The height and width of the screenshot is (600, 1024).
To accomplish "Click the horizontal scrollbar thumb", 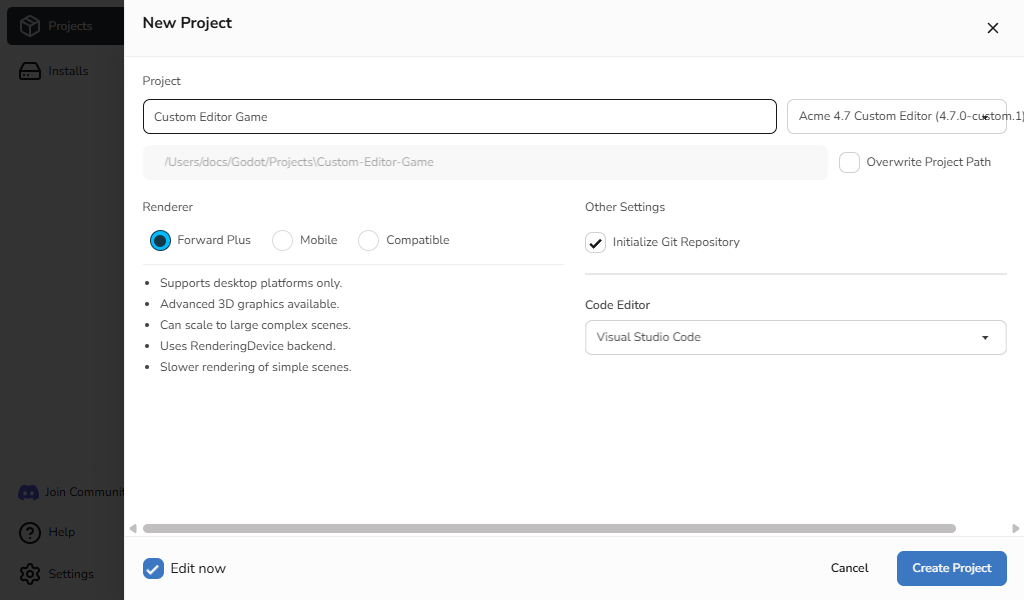I will point(549,529).
